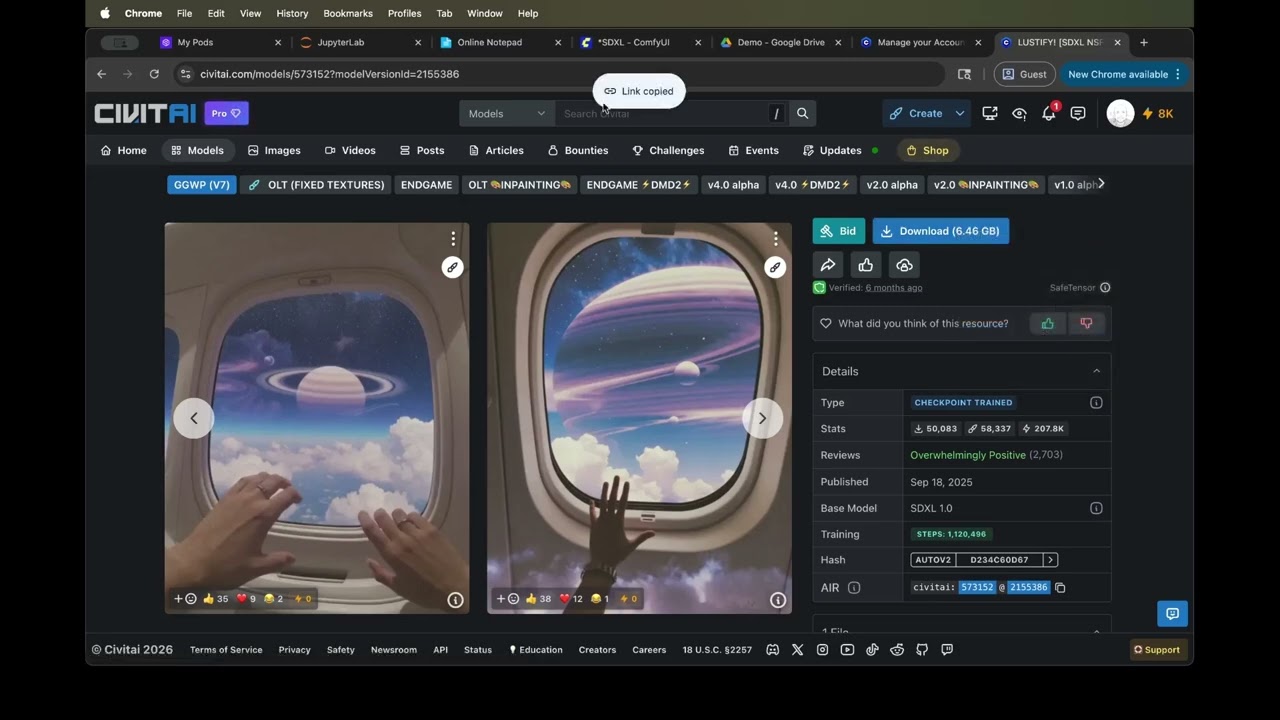Show more model versions with right chevron
The height and width of the screenshot is (720, 1280).
point(1101,184)
